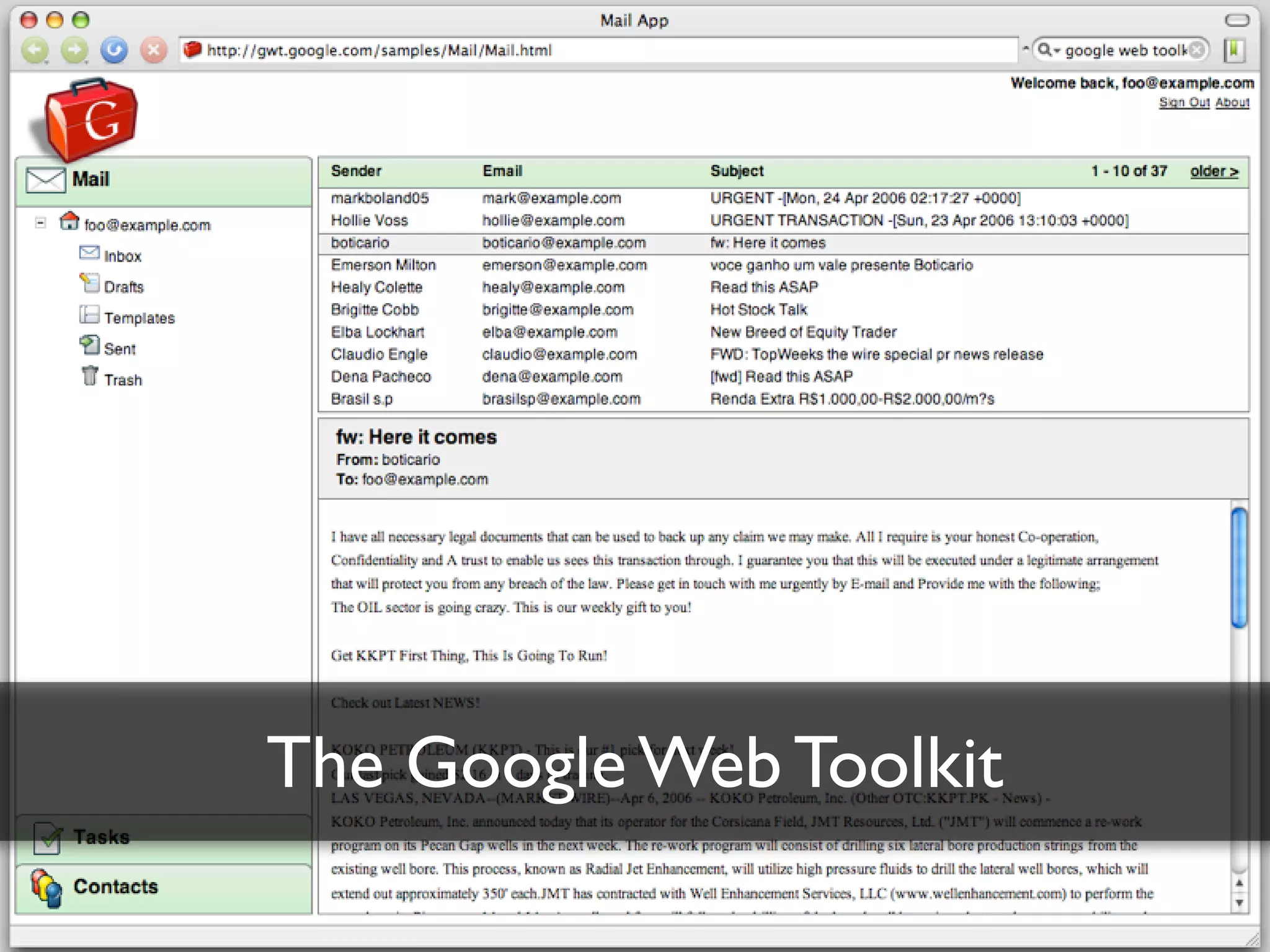Select the Brasil s.p email row
This screenshot has width=1270, height=952.
point(784,399)
